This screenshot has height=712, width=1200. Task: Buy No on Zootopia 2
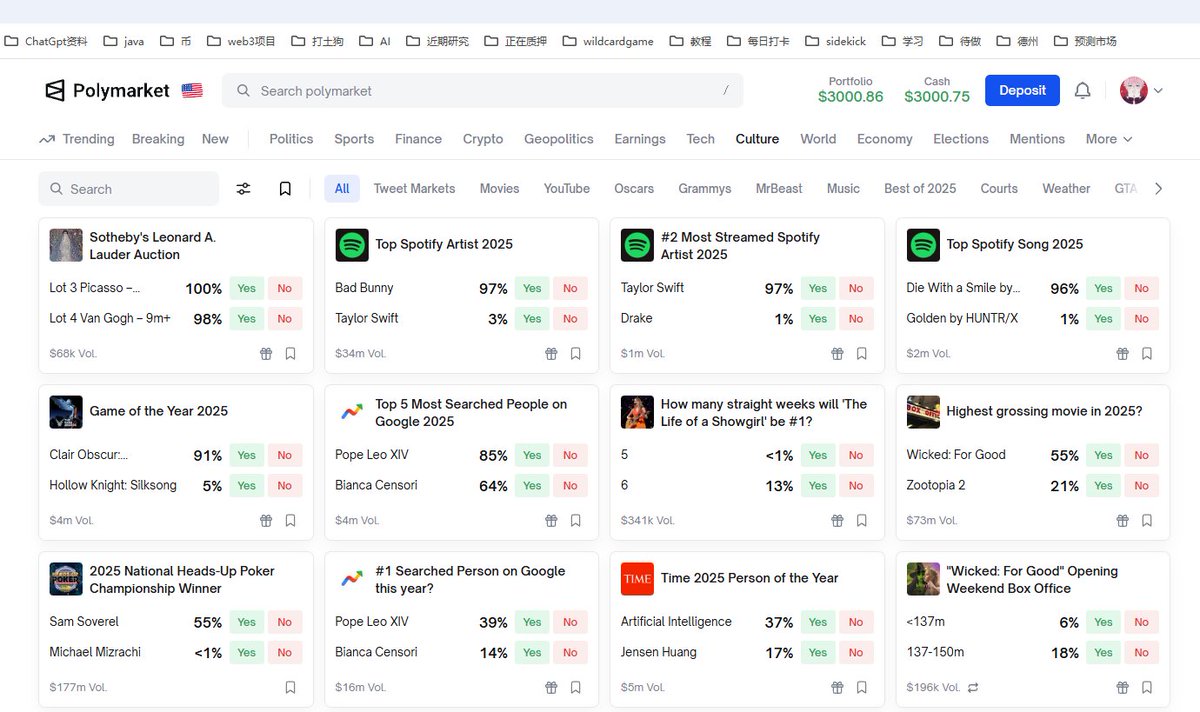point(1141,486)
